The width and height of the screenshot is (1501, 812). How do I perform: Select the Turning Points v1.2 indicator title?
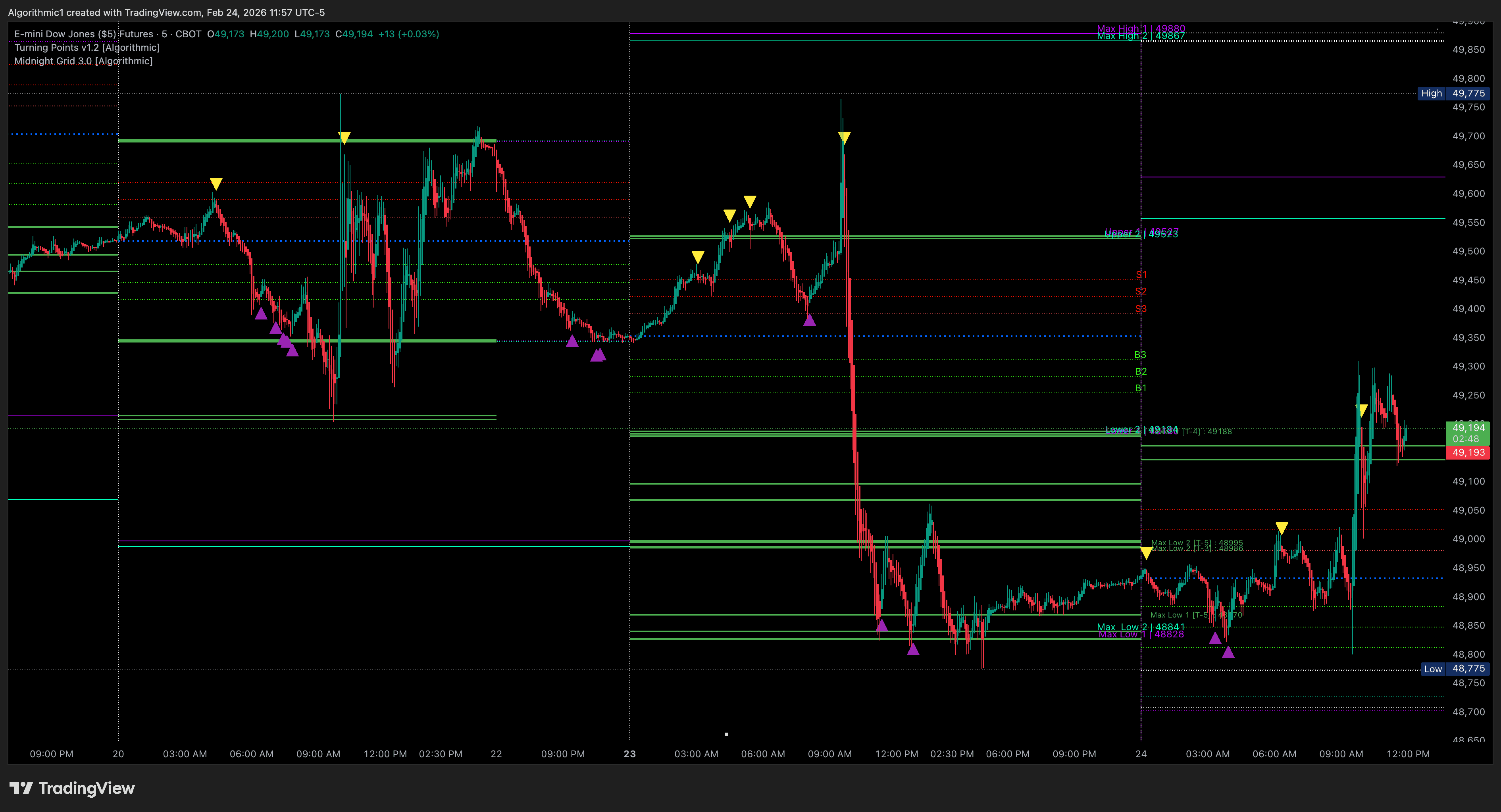click(87, 48)
